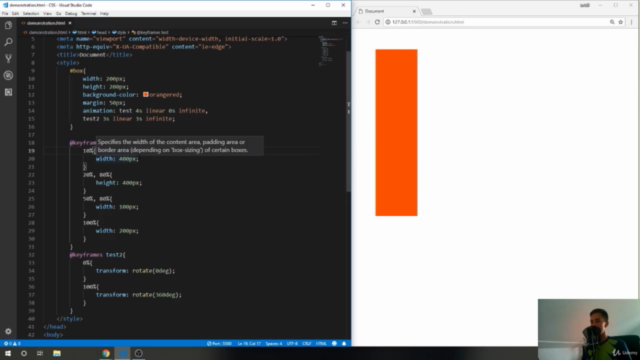
Task: Open Task View on taskbar
Action: coord(40,353)
